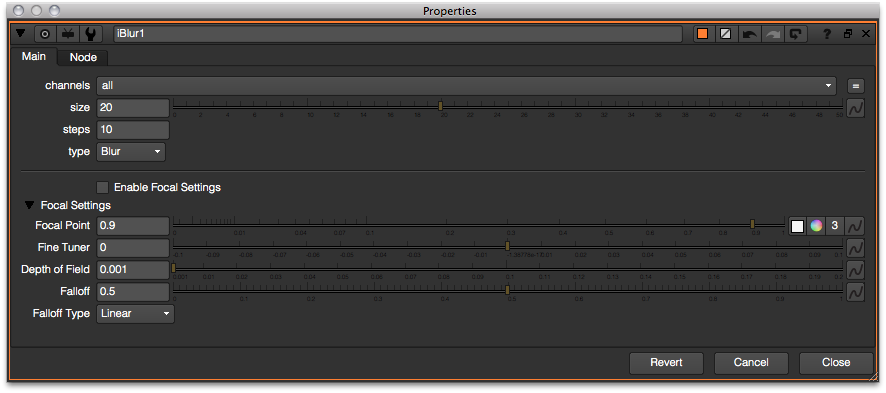Click the revert to defaults icon
Viewport: 886px width, 393px height.
click(796, 34)
